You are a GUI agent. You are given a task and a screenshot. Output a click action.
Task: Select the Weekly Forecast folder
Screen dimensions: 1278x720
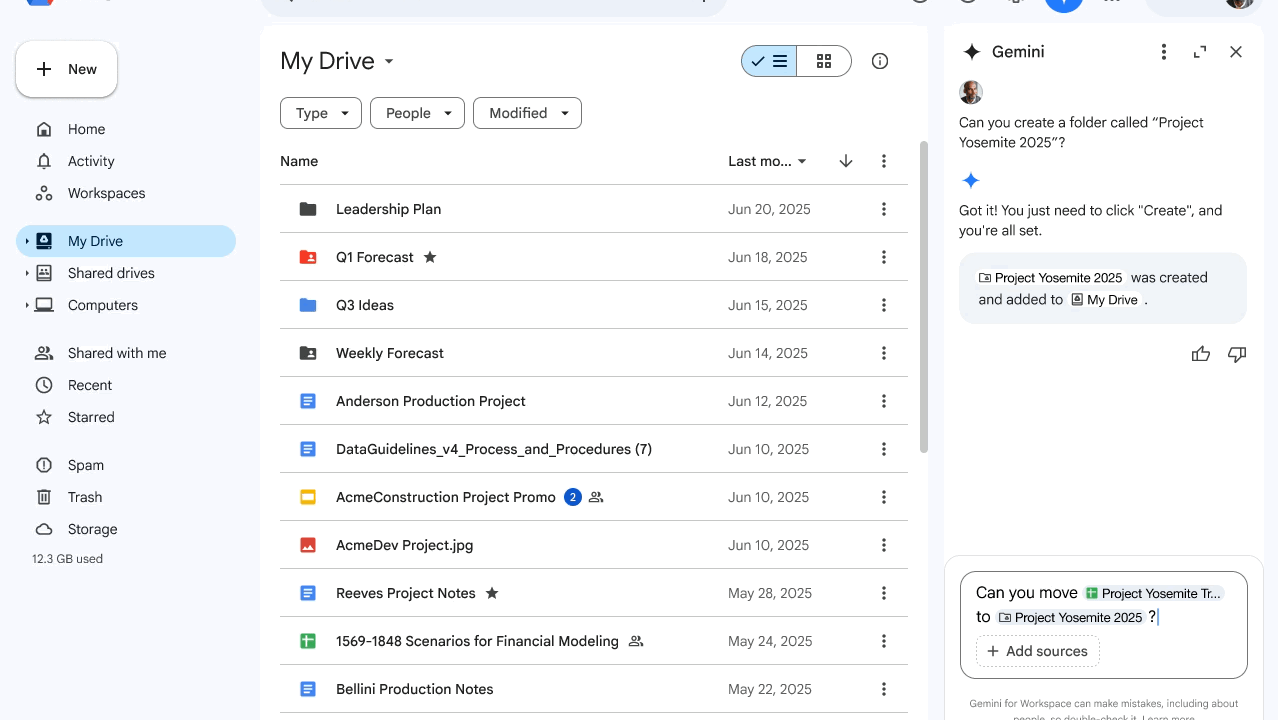coord(594,353)
